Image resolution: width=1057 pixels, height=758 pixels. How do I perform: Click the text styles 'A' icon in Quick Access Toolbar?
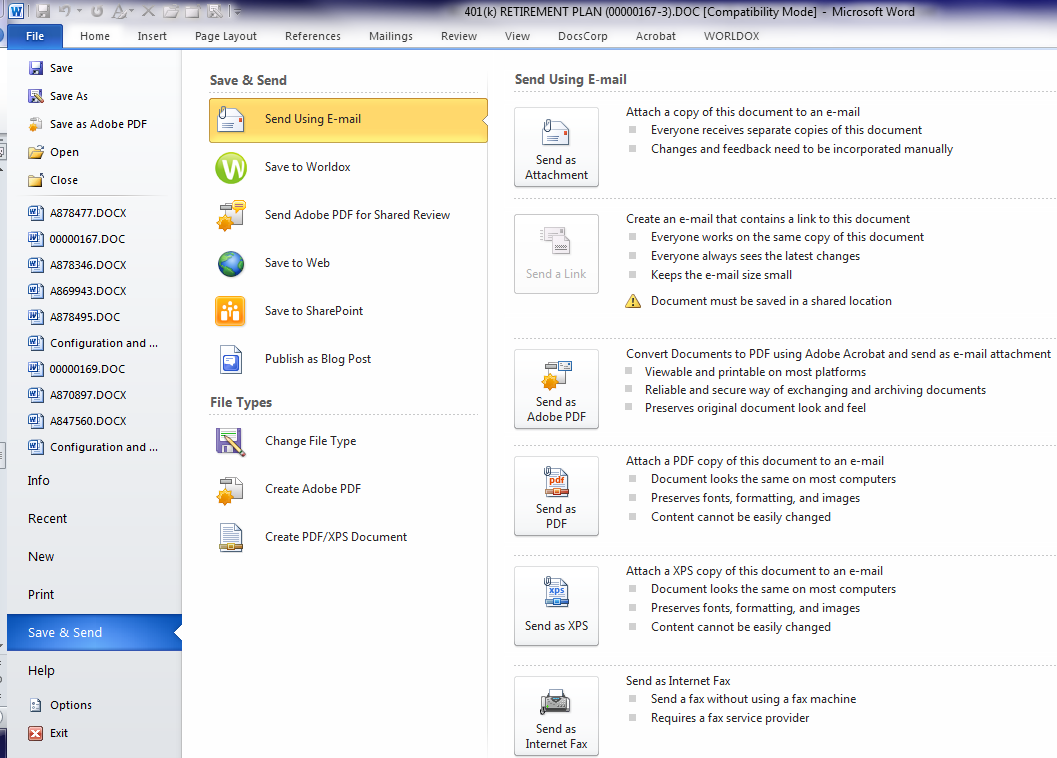[x=120, y=11]
